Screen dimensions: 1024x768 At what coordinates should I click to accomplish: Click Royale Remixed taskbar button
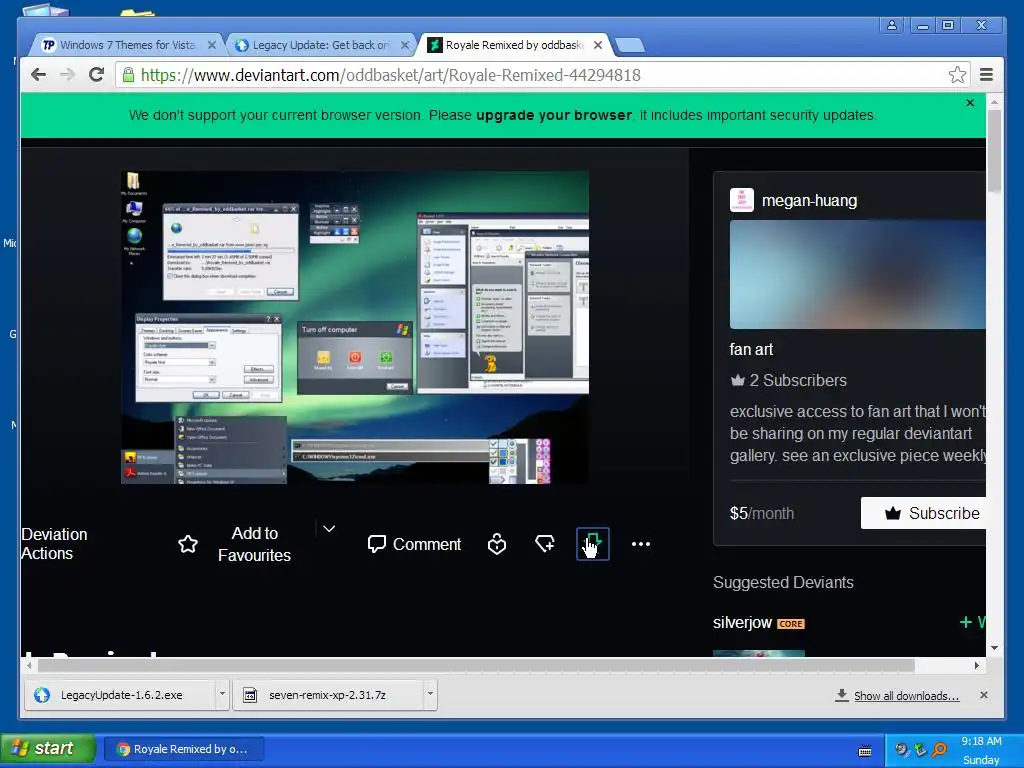184,749
